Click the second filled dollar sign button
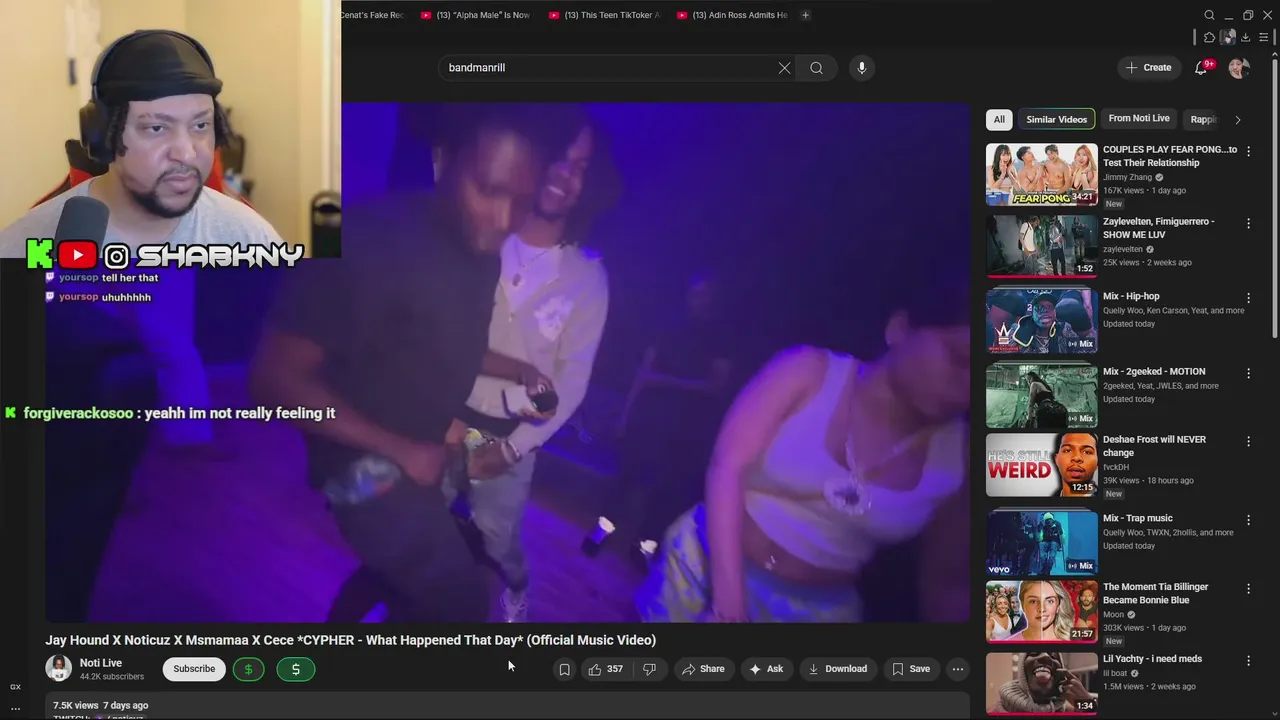 [x=296, y=669]
